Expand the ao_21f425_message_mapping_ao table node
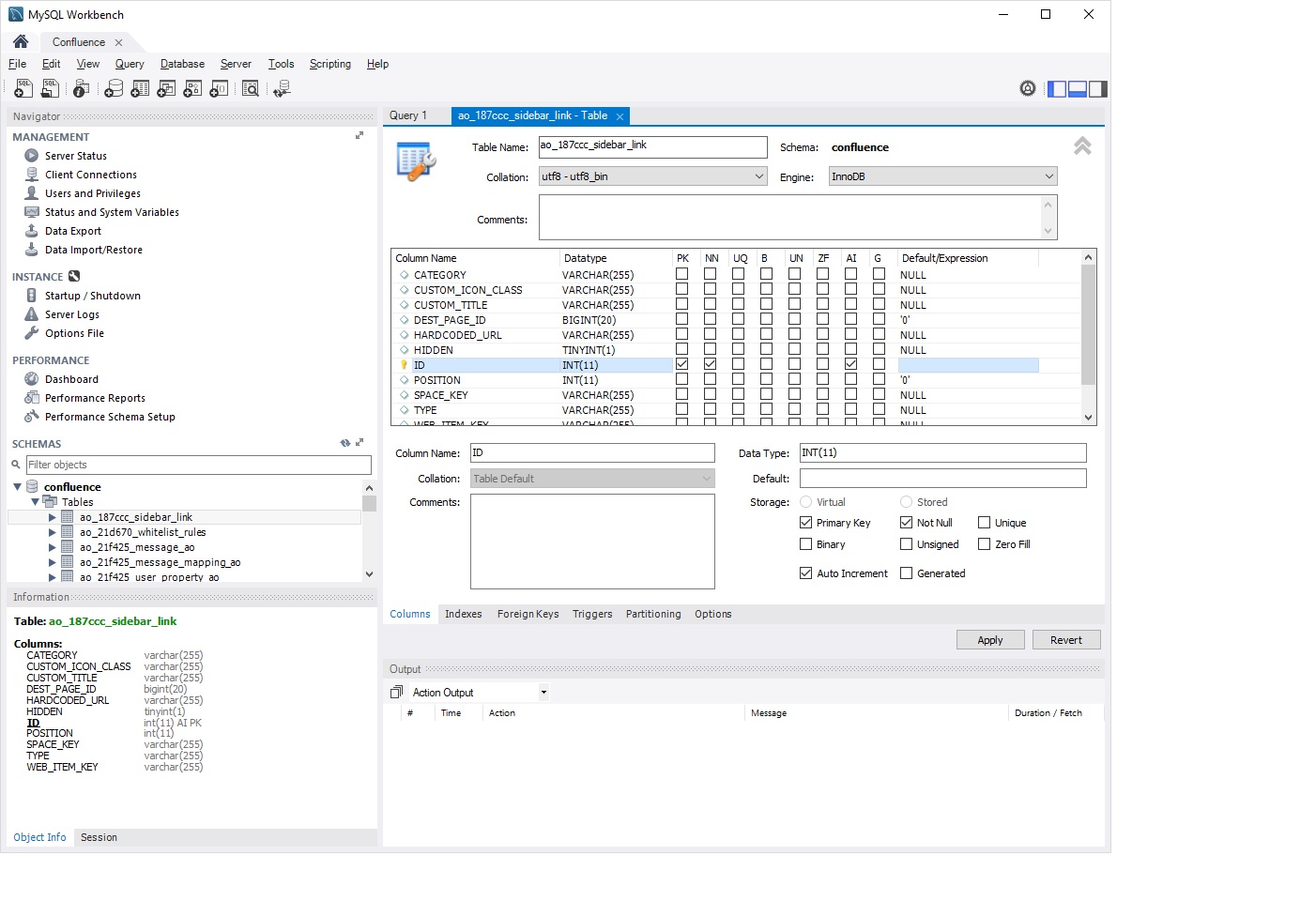The height and width of the screenshot is (901, 1316). pyautogui.click(x=53, y=562)
